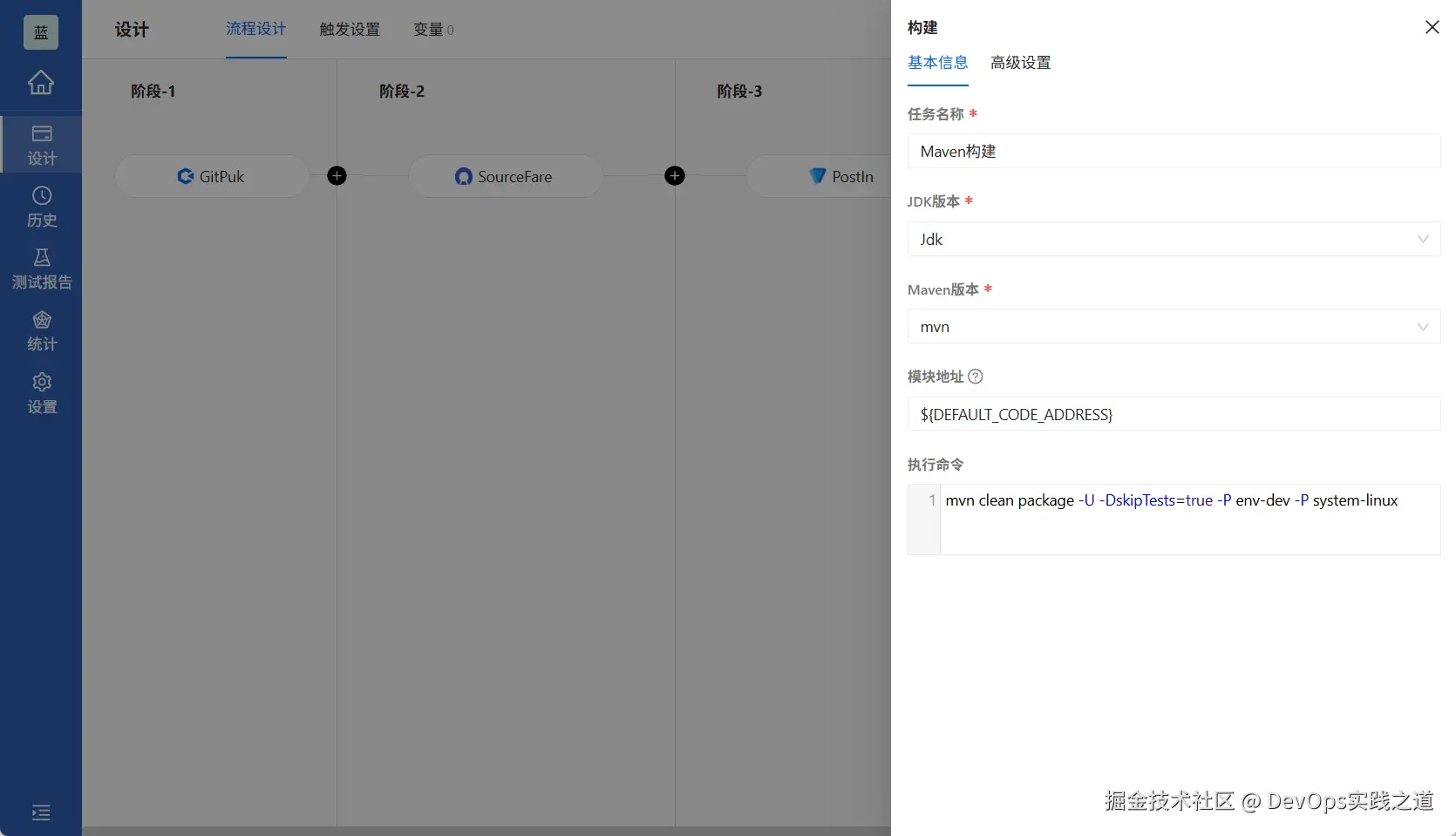Open the 测试报告 test report section
The image size is (1456, 836).
tap(41, 268)
